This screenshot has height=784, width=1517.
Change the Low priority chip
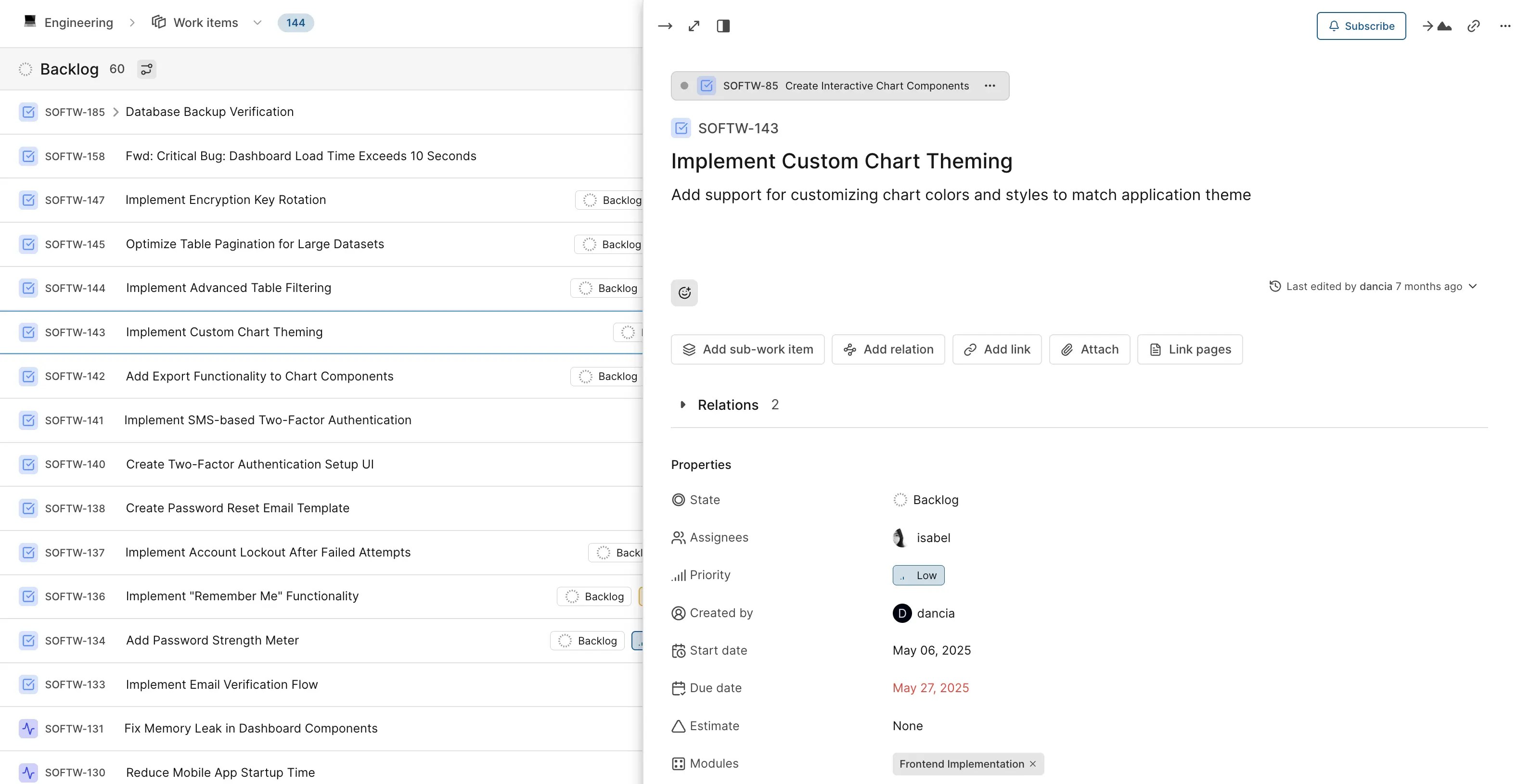point(919,575)
